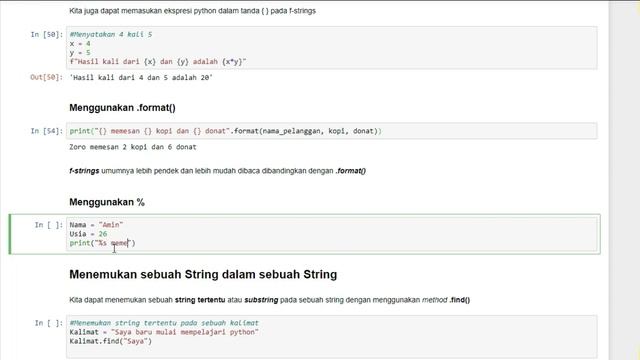The height and width of the screenshot is (360, 640).
Task: Click the line 'y = 5' in cell 50
Action: pos(80,53)
